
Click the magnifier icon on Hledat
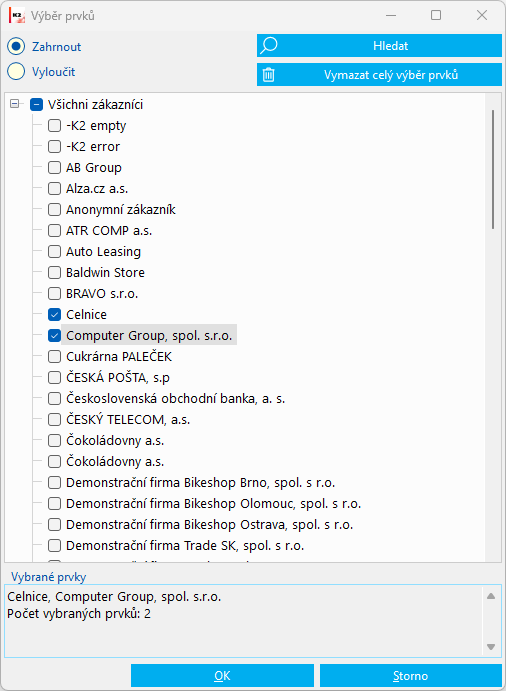pyautogui.click(x=268, y=46)
